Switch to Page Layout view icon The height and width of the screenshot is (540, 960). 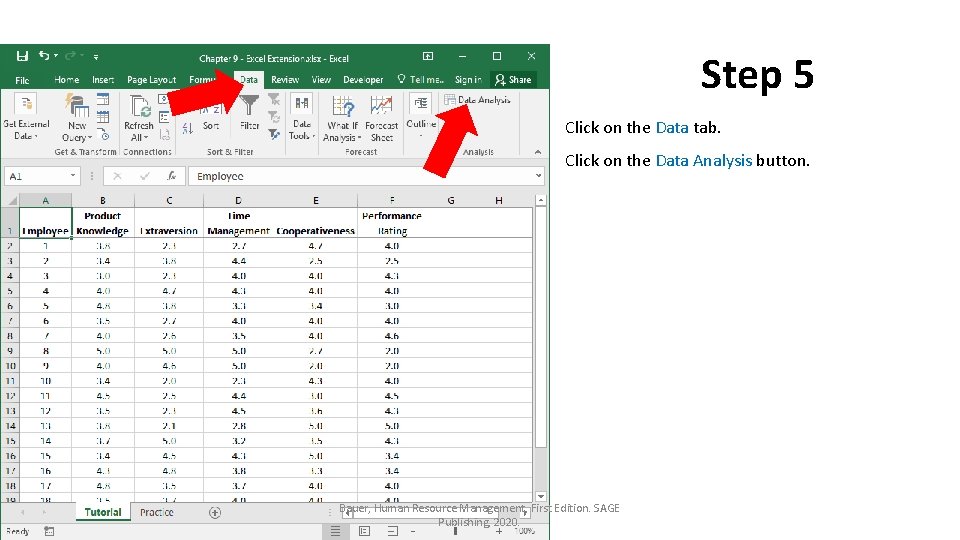(x=364, y=531)
